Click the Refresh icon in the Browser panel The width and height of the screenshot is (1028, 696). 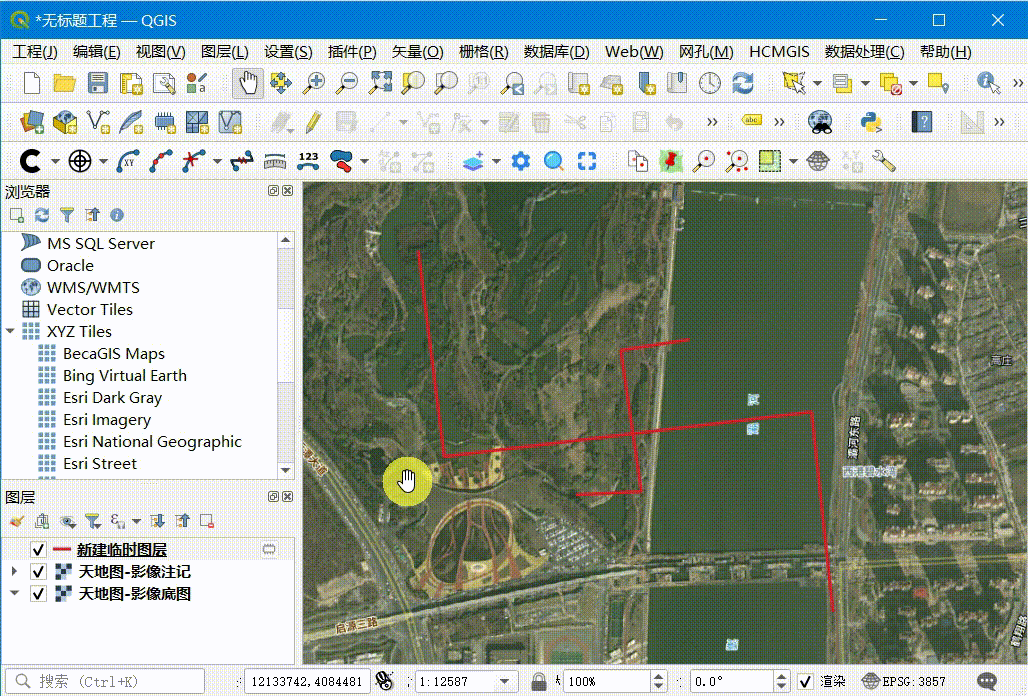point(42,215)
